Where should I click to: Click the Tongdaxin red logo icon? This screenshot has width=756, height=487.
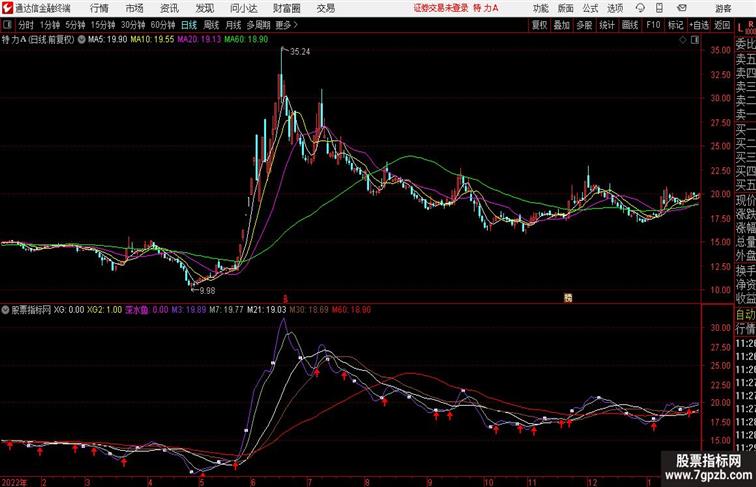pos(7,8)
